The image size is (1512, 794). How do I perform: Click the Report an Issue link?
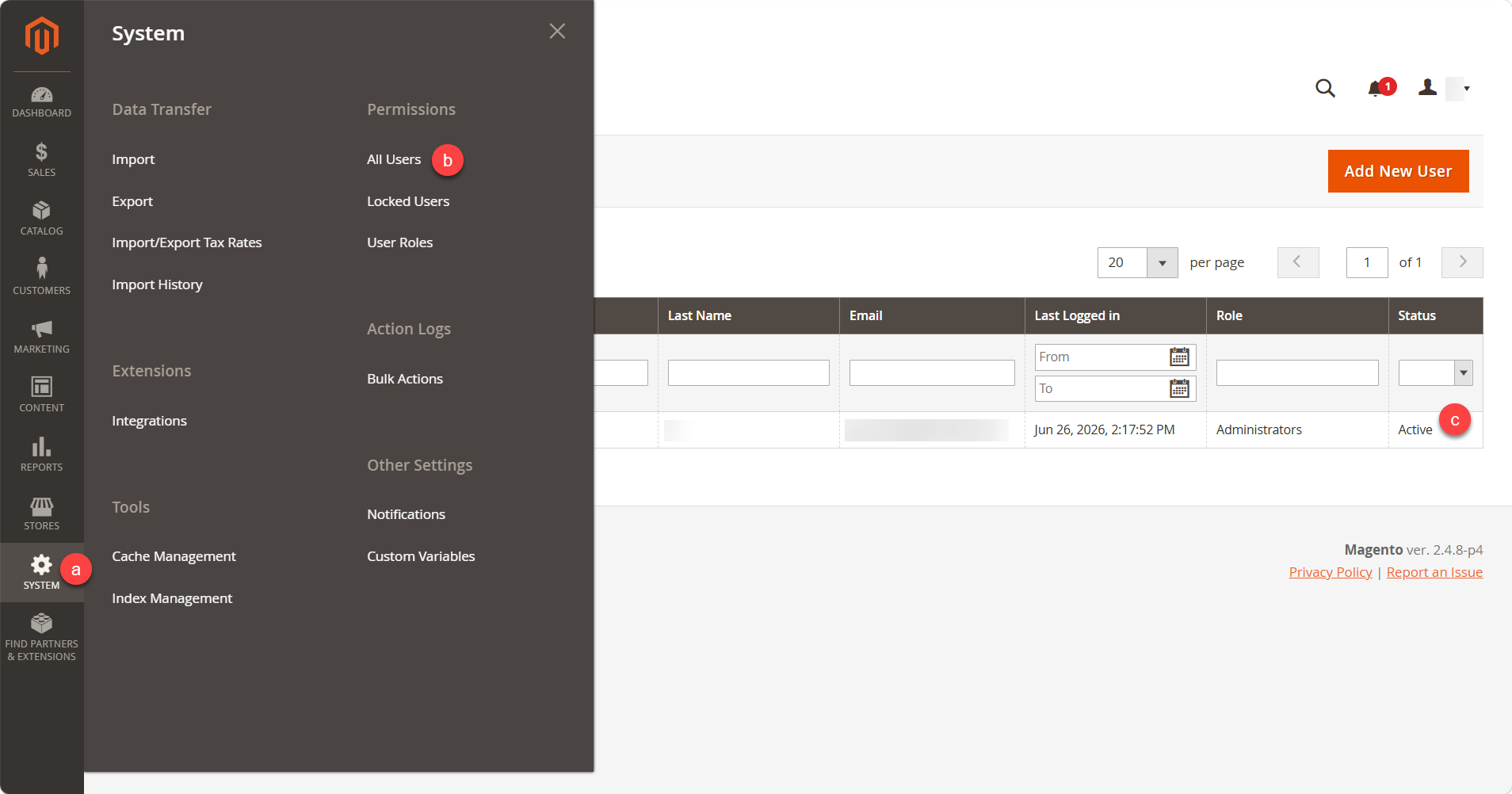coord(1434,572)
